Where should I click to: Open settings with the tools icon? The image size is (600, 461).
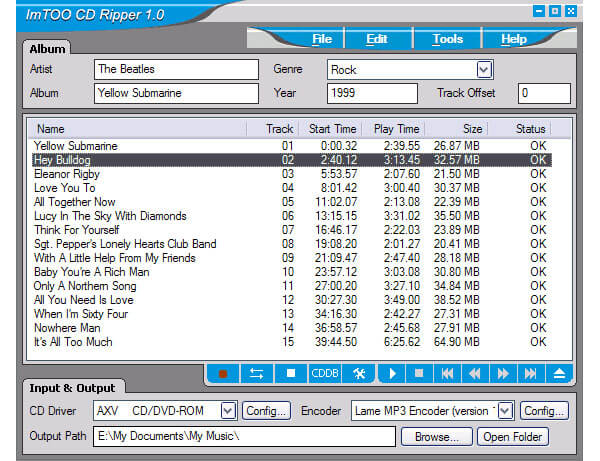coord(359,373)
